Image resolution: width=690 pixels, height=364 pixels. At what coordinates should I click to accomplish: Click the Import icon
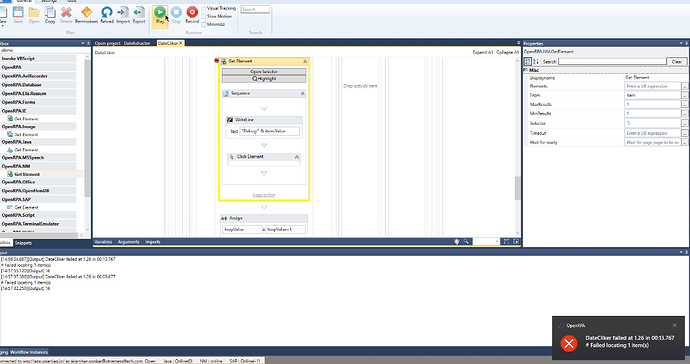123,13
